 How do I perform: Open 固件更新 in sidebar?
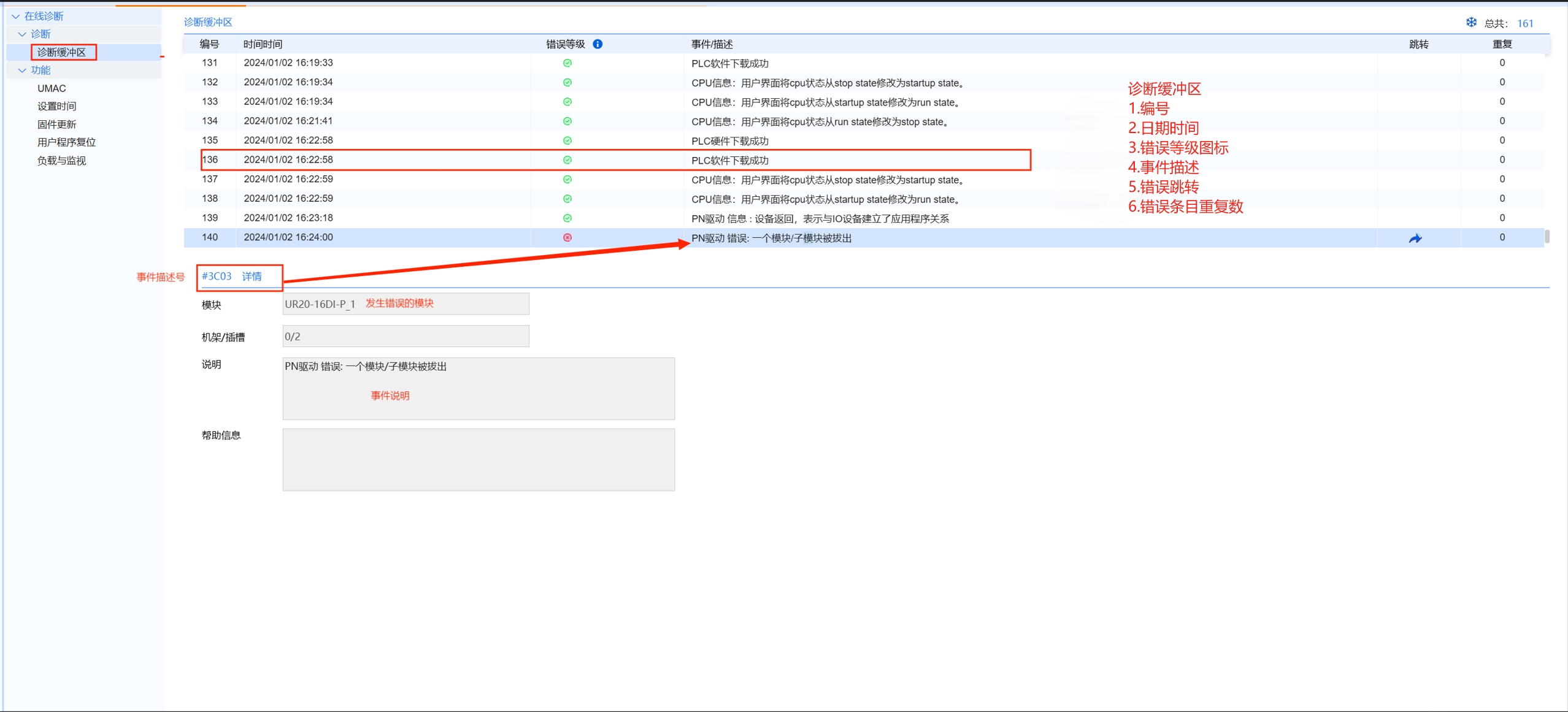(56, 124)
